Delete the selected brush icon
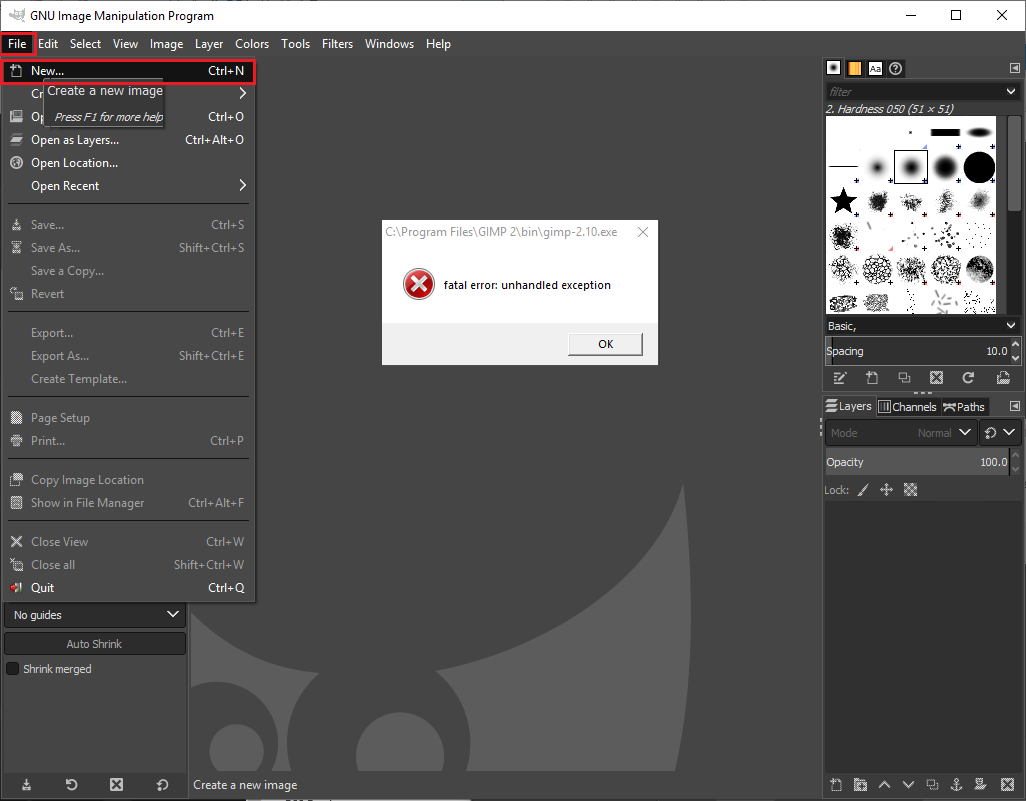This screenshot has height=801, width=1026. click(936, 378)
